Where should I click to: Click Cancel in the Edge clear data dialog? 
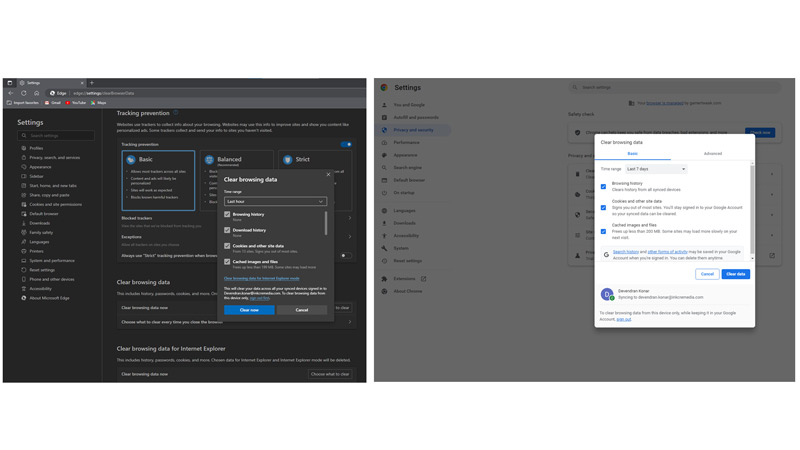[302, 310]
